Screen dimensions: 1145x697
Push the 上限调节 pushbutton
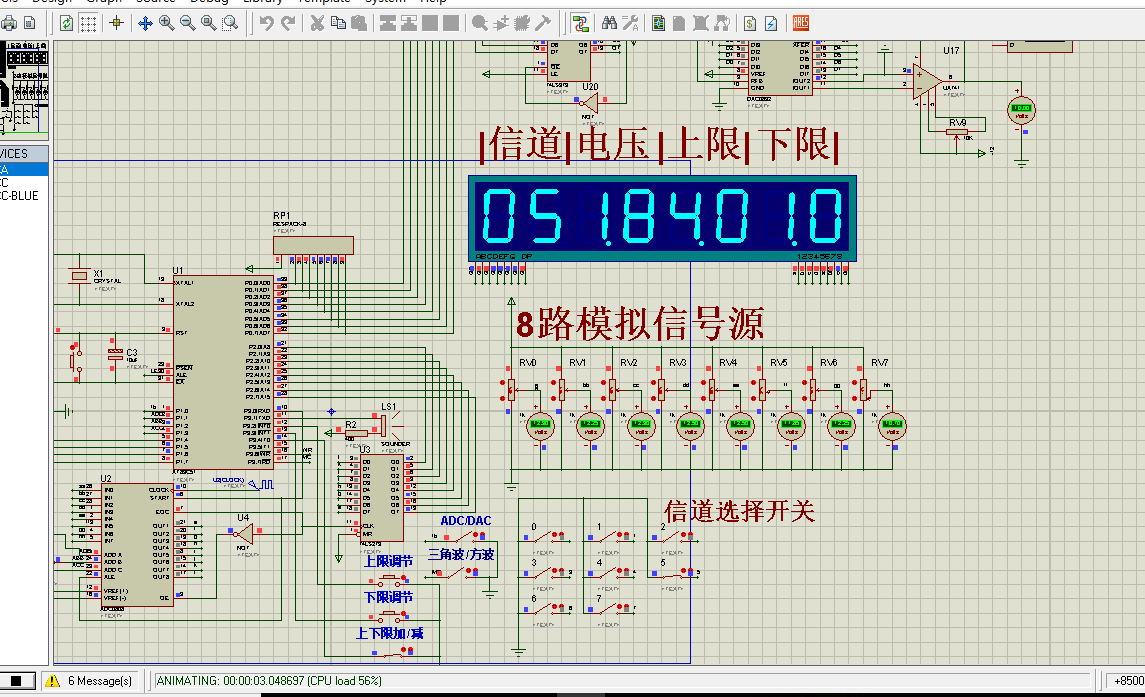click(390, 580)
